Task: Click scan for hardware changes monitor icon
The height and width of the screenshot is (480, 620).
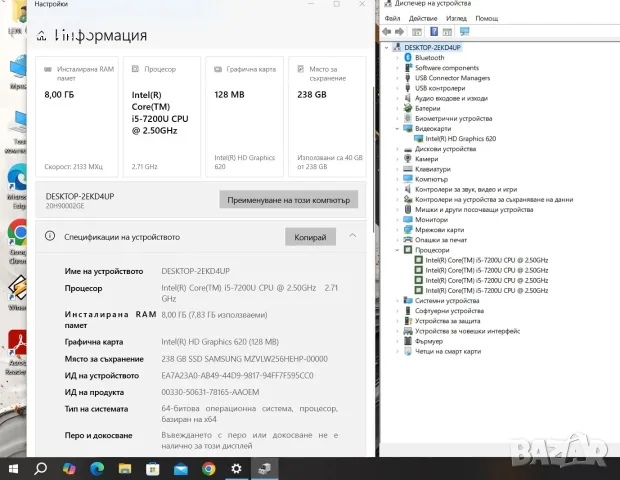Action: click(x=465, y=32)
